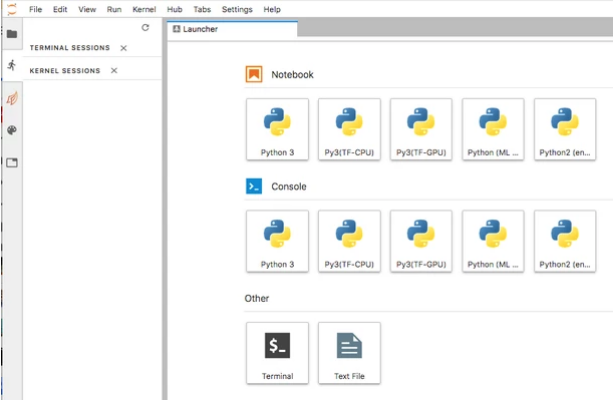Select the Launcher tab
Viewport: 614px width, 400px height.
click(233, 29)
